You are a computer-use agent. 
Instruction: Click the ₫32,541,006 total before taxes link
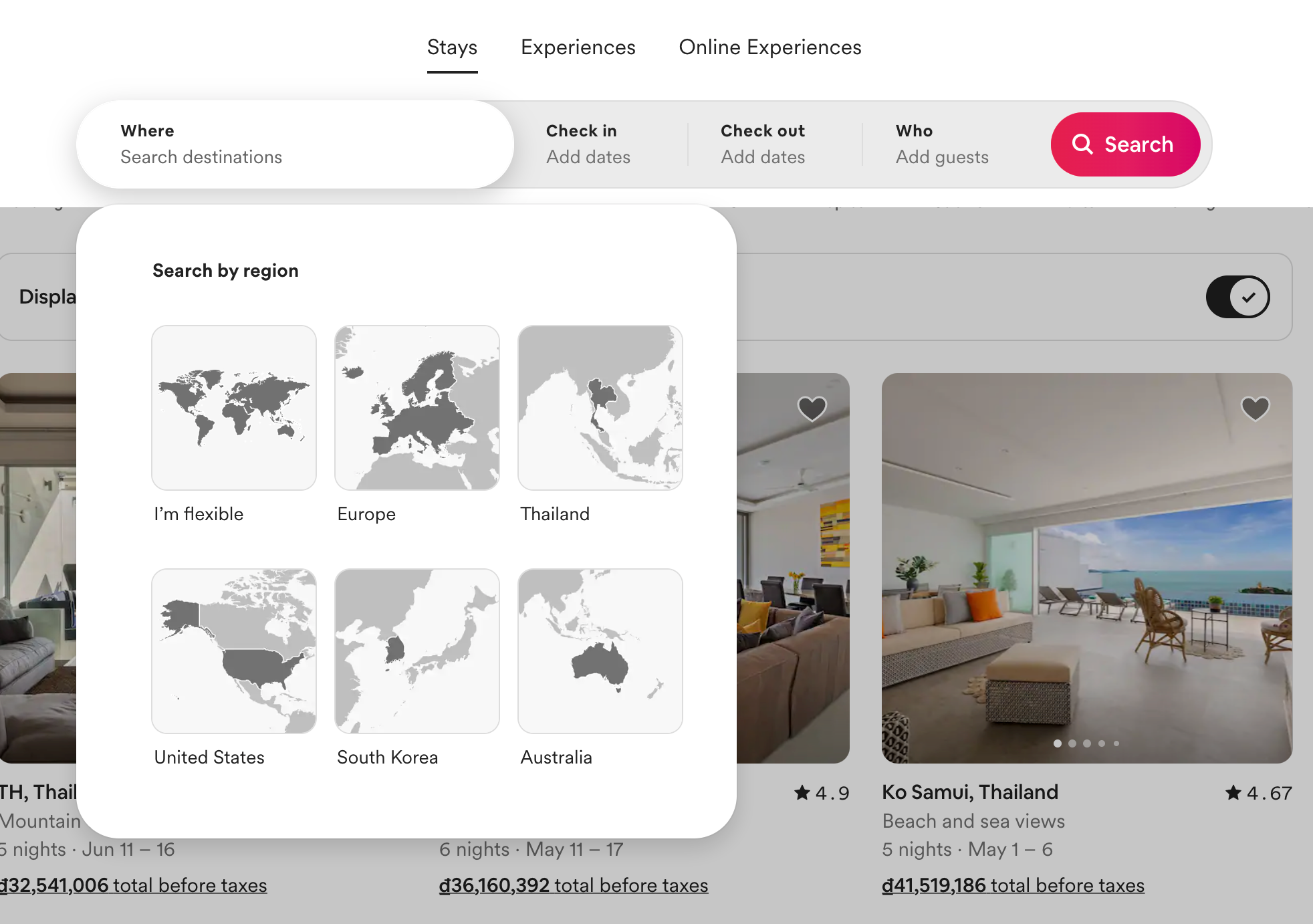(x=133, y=885)
